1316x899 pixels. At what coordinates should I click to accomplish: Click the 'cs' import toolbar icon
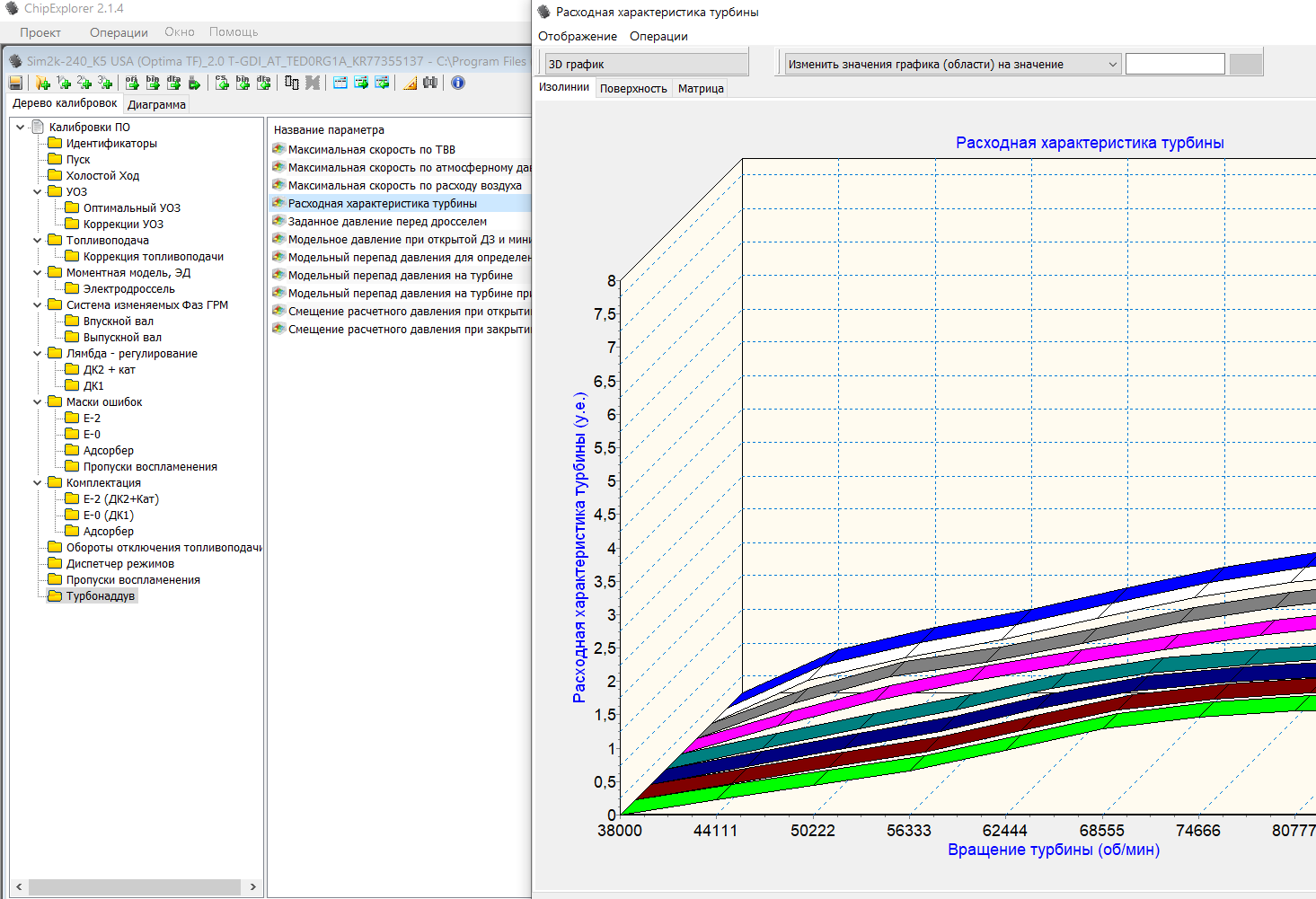[222, 83]
